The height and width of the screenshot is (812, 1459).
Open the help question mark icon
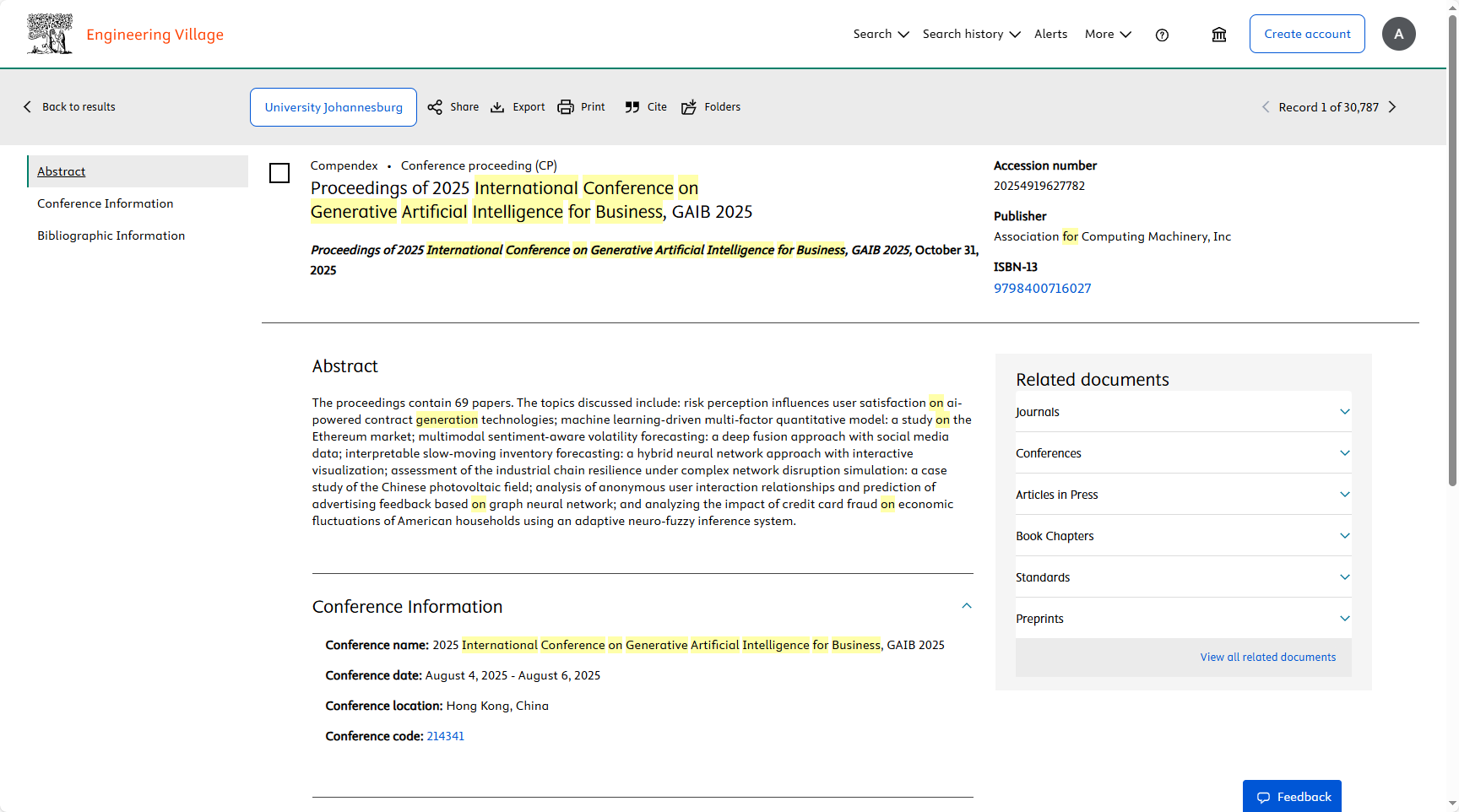[x=1162, y=35]
